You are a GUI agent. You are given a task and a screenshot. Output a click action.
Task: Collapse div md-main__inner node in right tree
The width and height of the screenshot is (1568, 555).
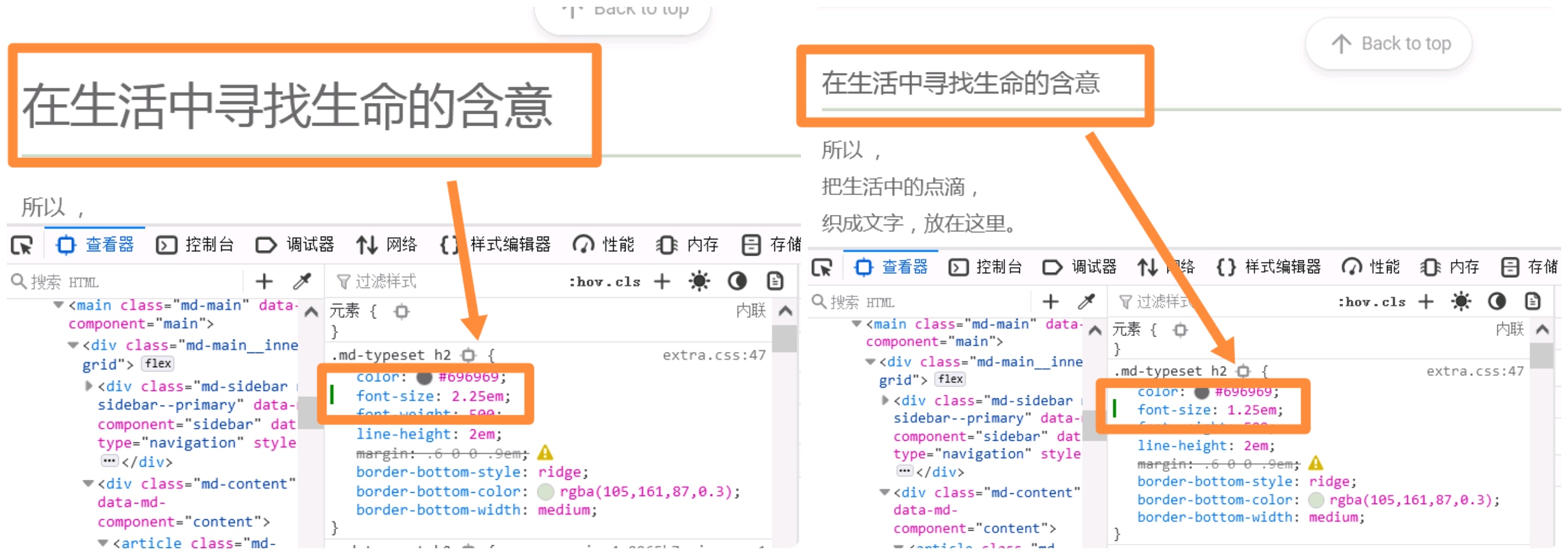(871, 362)
